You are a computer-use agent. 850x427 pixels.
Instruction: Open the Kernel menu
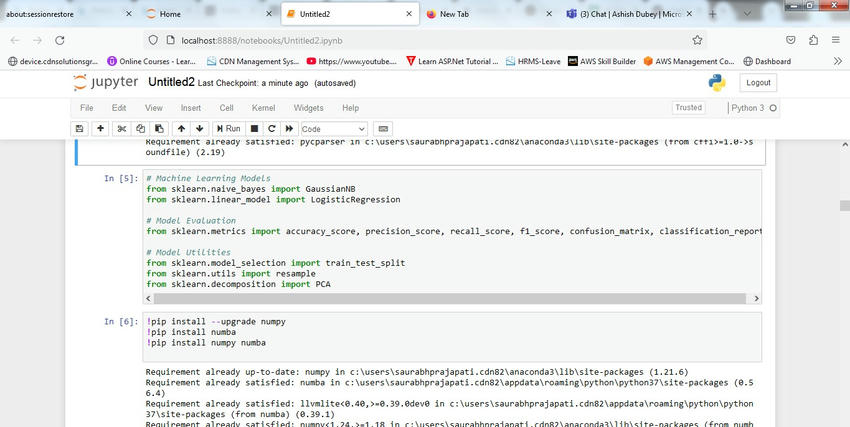click(263, 108)
